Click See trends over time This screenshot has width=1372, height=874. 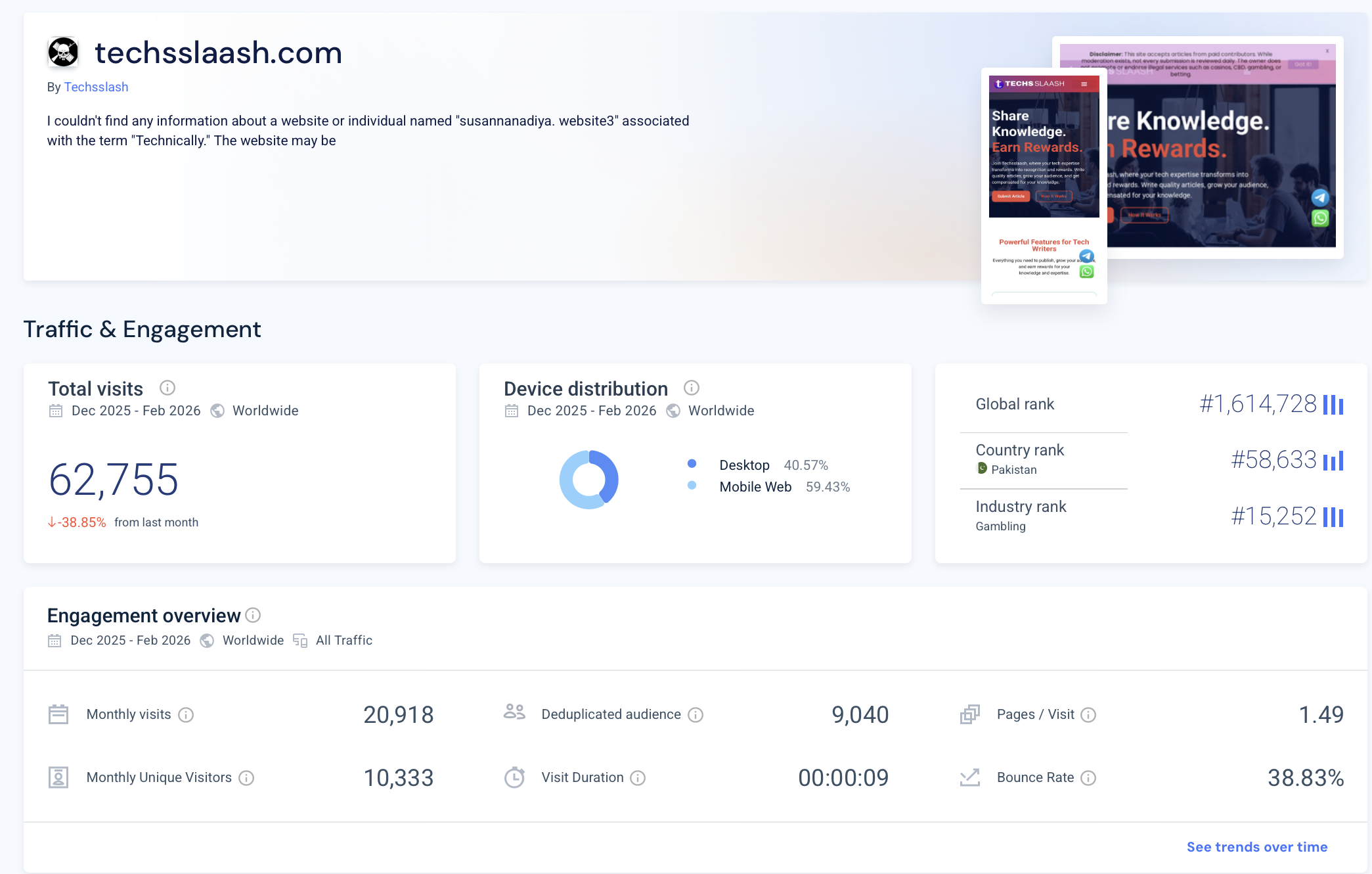1256,846
